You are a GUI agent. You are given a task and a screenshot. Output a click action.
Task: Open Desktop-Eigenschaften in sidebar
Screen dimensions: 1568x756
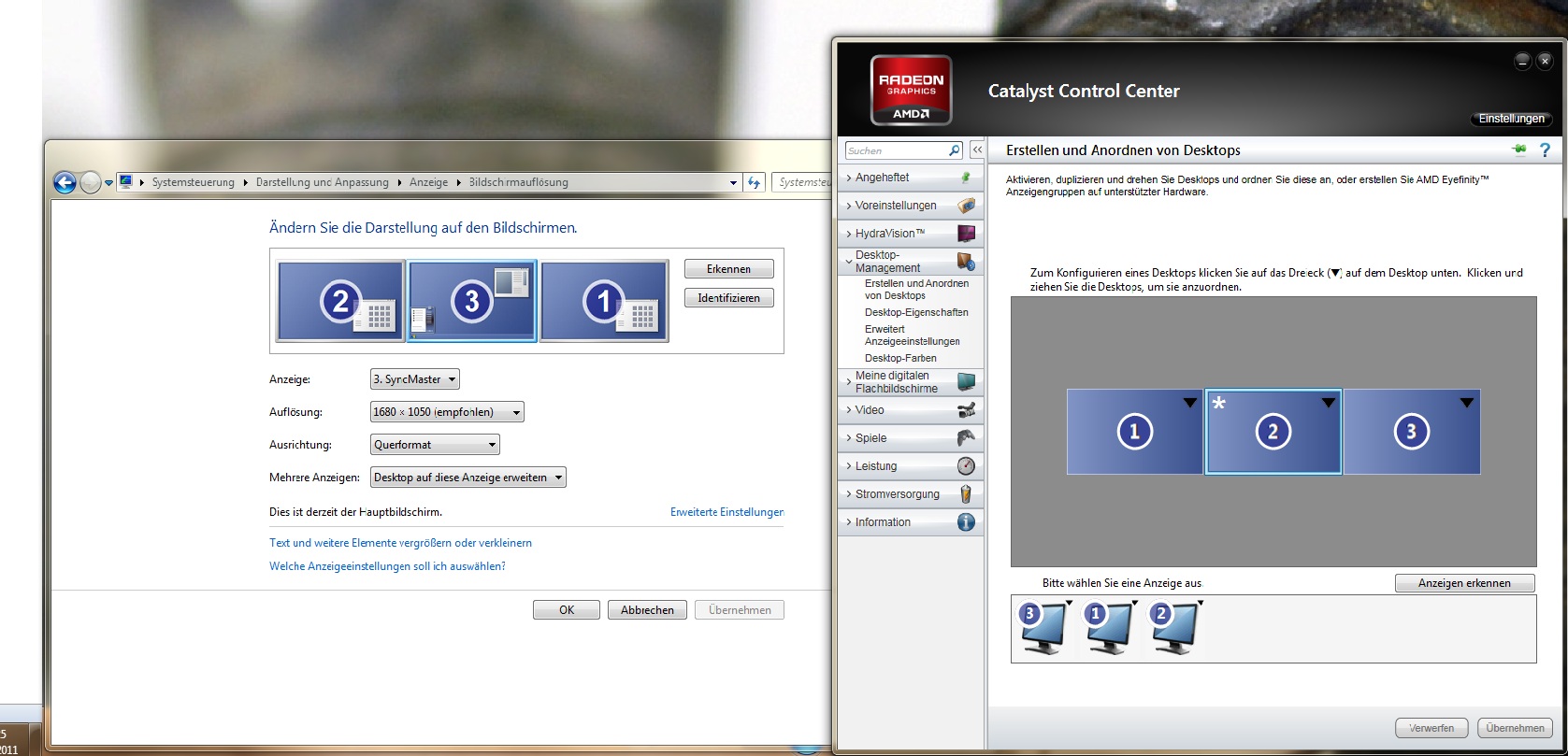point(916,312)
